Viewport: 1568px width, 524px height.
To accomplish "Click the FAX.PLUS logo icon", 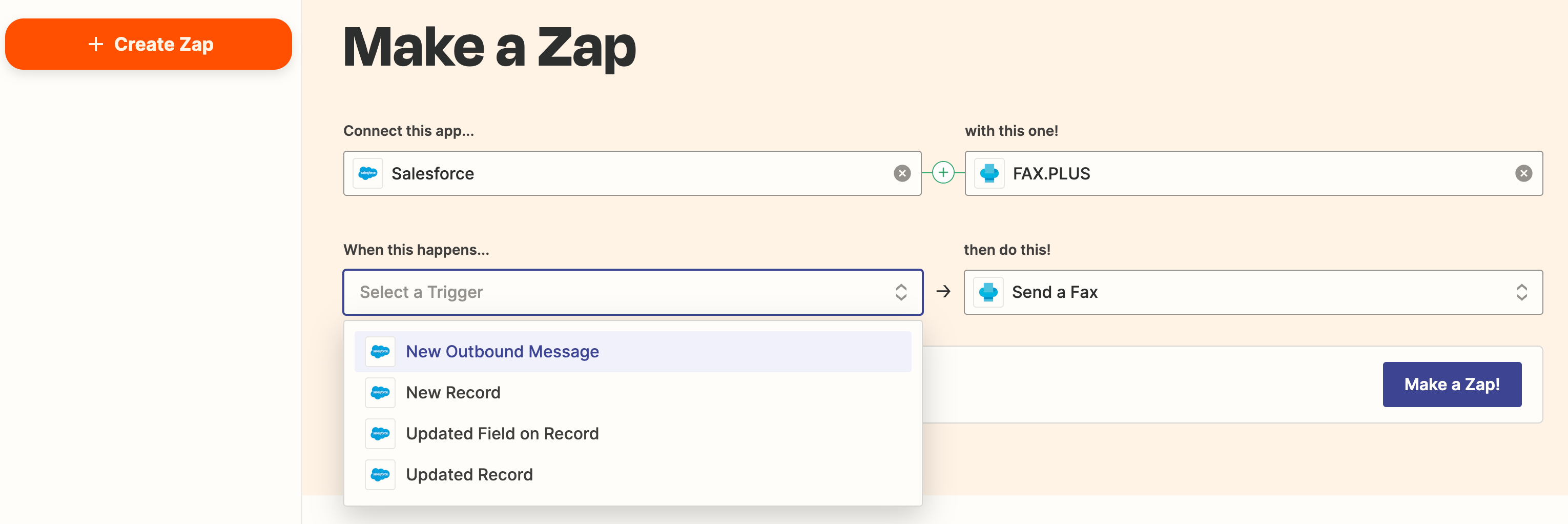I will [989, 173].
